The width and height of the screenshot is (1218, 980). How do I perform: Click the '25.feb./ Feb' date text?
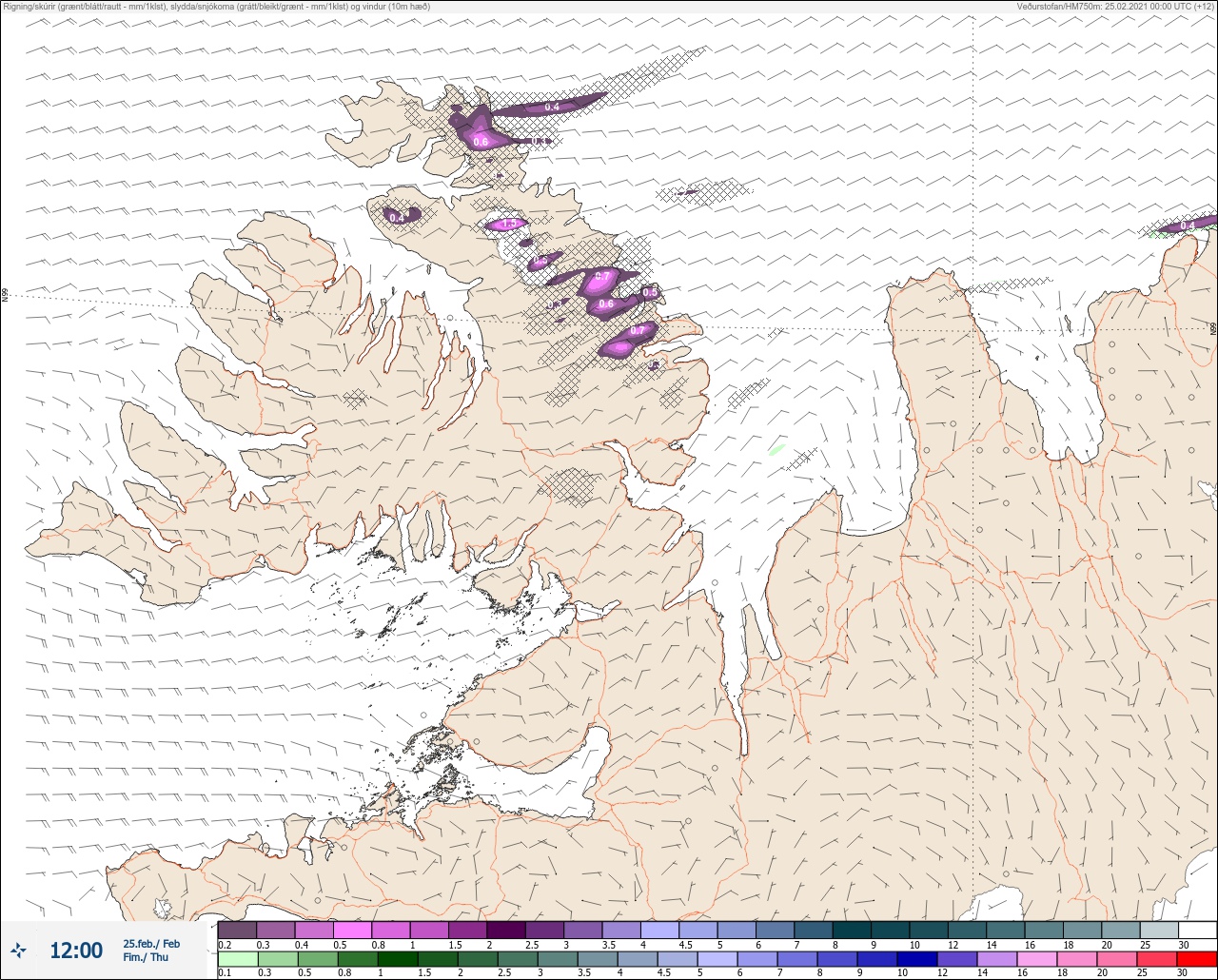151,943
